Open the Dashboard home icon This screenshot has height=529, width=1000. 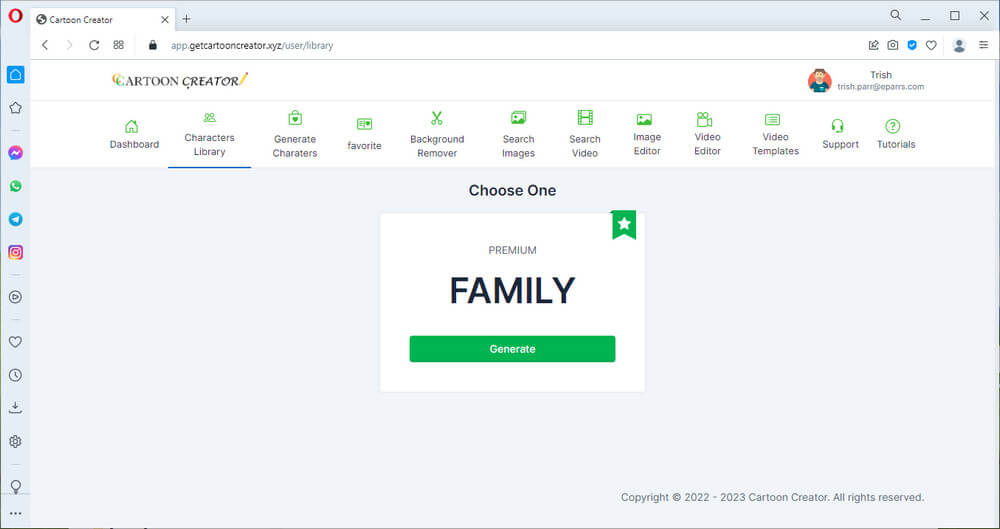pos(131,126)
